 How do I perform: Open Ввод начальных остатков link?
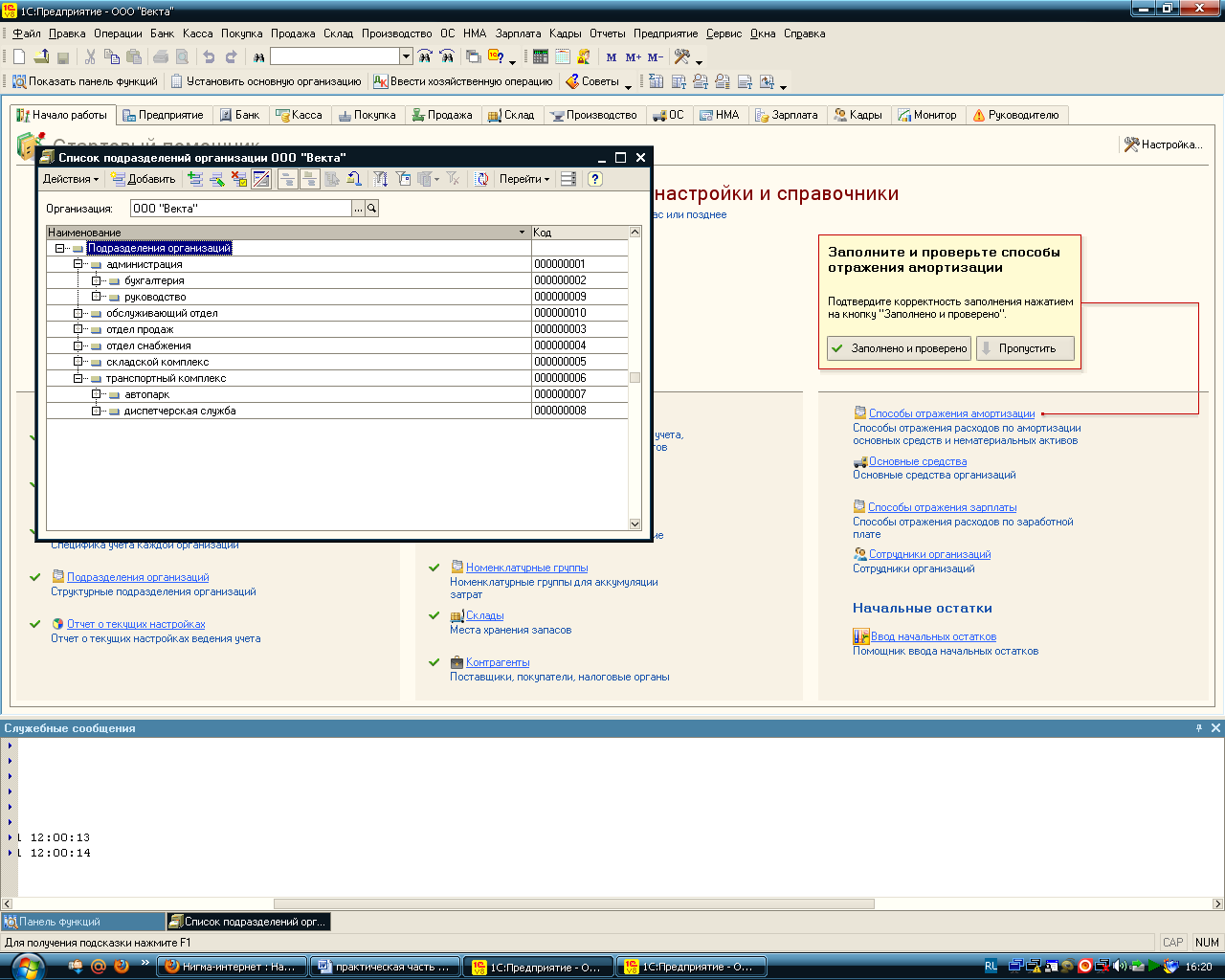[933, 636]
